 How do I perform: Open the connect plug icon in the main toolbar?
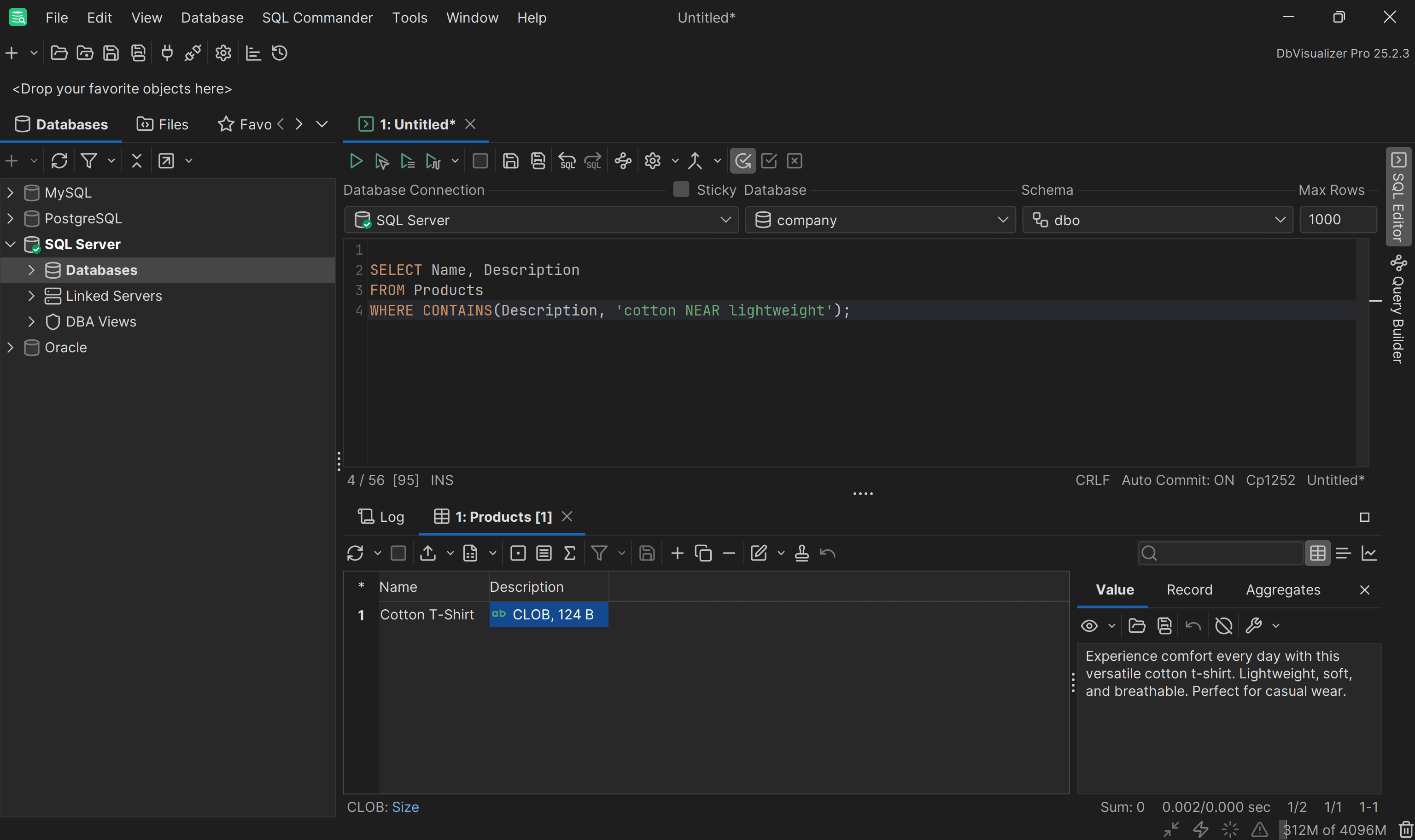[167, 53]
